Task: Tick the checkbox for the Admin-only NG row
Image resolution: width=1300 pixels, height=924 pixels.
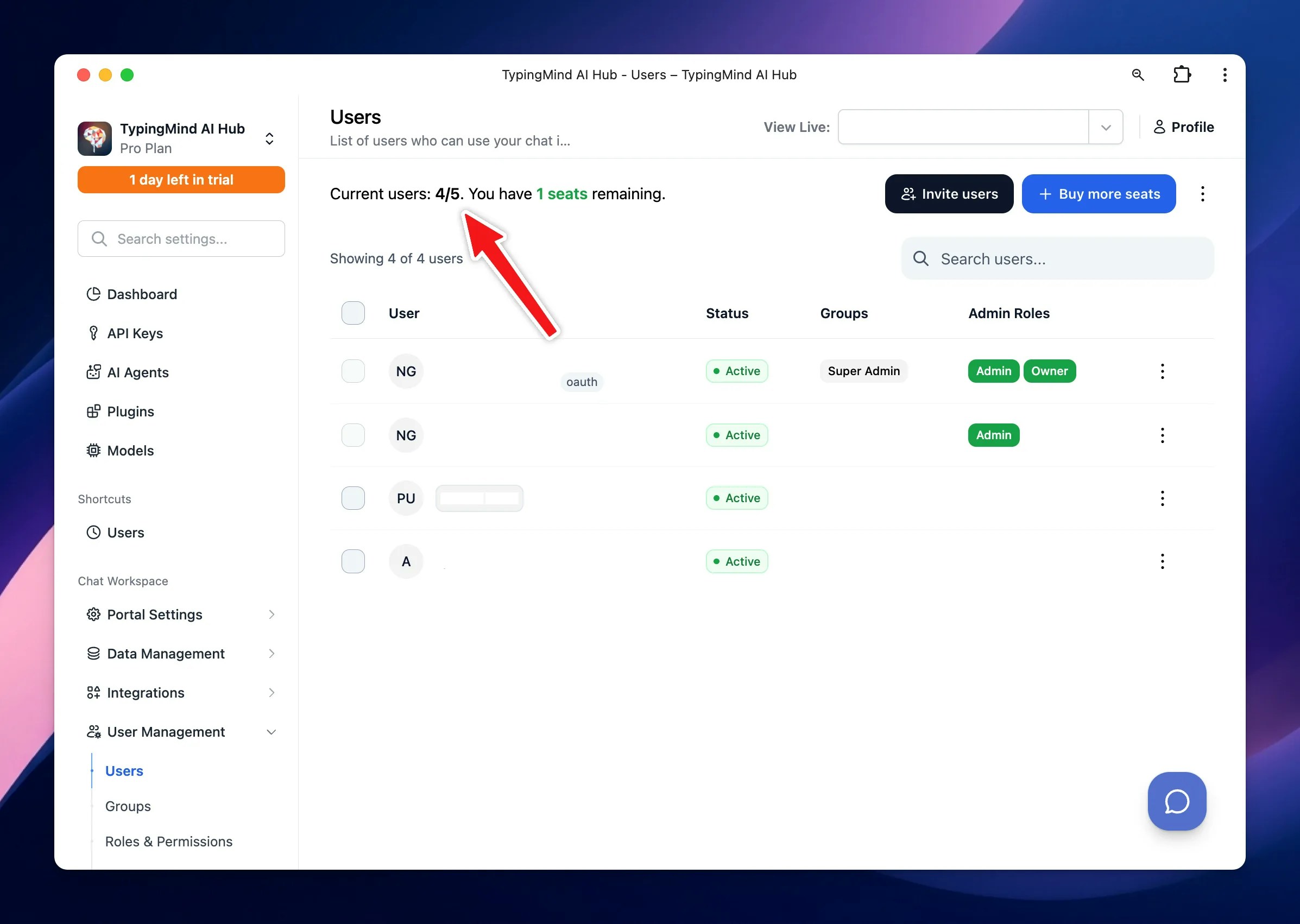Action: 353,435
